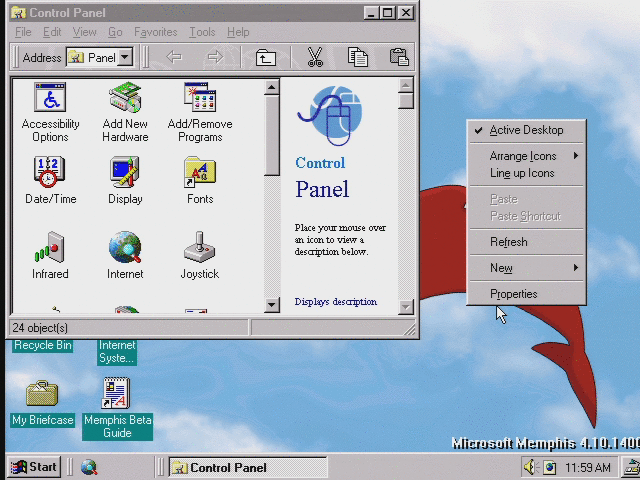Click the Control Panel title bar icon

(x=18, y=13)
